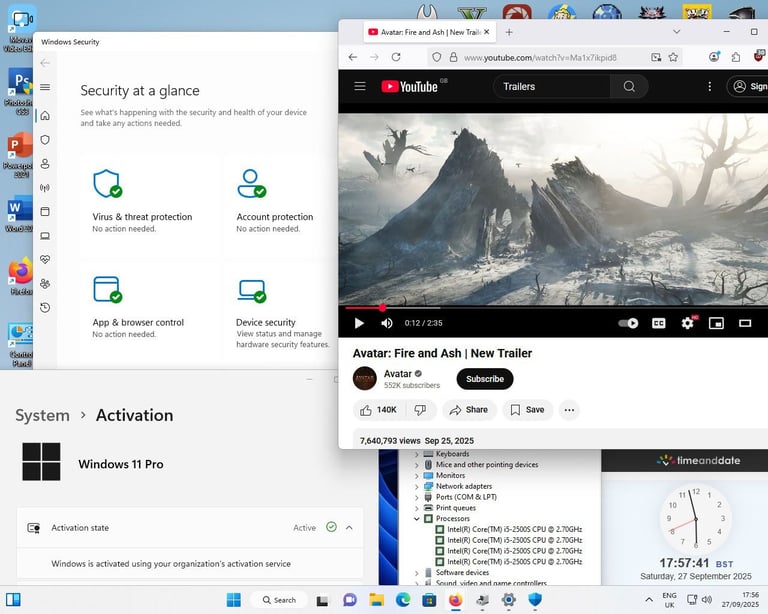Screen dimensions: 768x614
Task: Toggle Windows Security hamburger navigation menu
Action: tap(45, 87)
